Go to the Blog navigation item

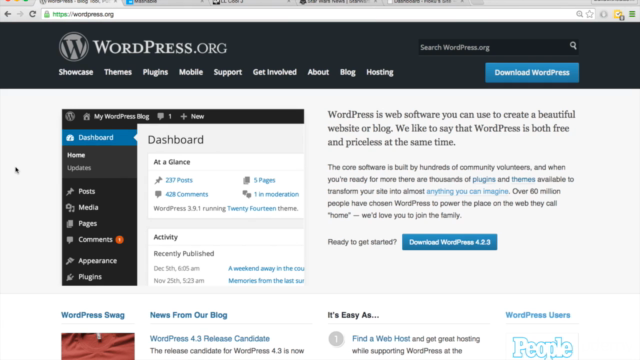click(348, 72)
